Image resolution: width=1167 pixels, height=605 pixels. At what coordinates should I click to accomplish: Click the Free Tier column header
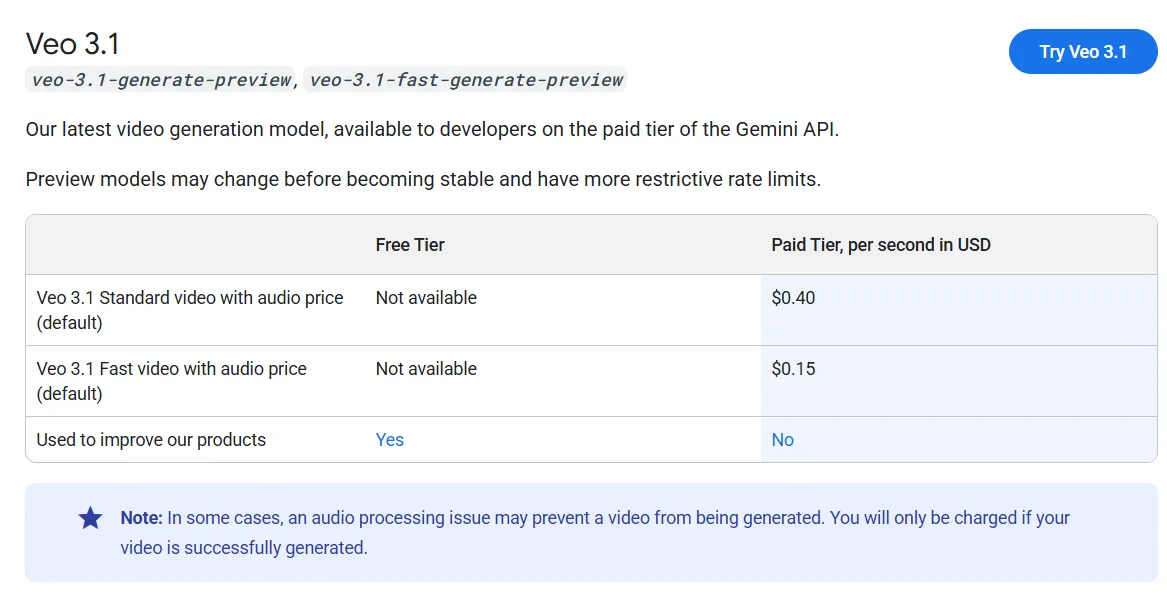(x=410, y=245)
